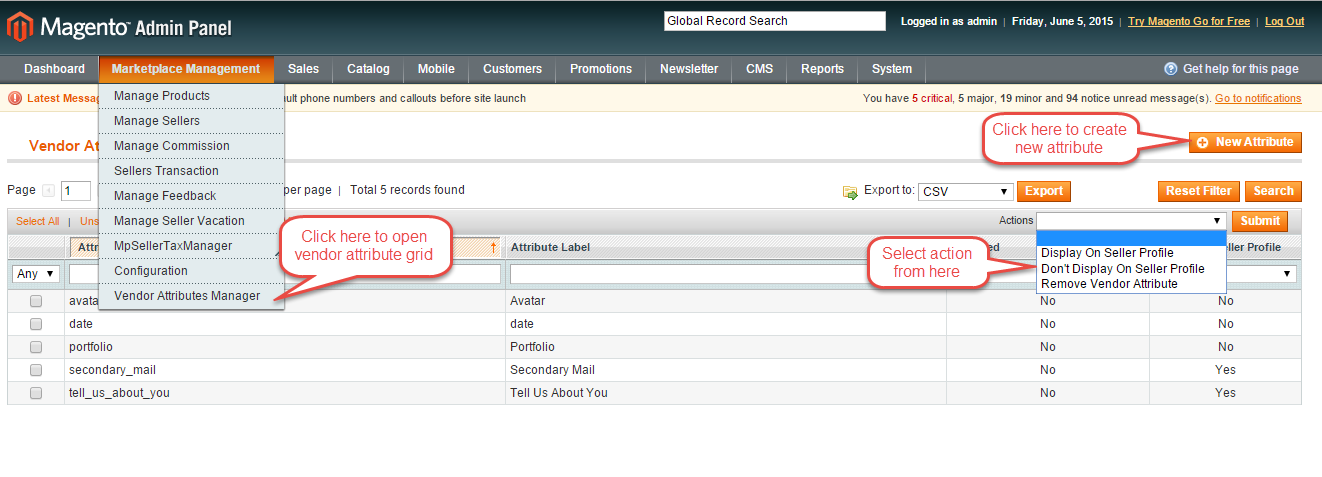Click the Log Out link
This screenshot has height=477, width=1322.
click(x=1284, y=21)
